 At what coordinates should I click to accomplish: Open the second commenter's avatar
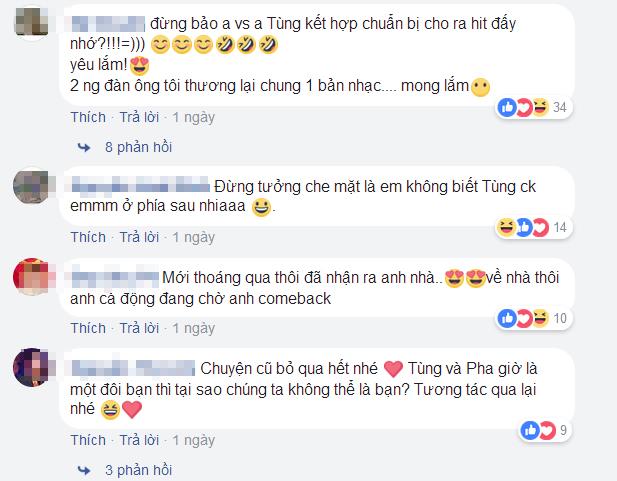[x=32, y=186]
